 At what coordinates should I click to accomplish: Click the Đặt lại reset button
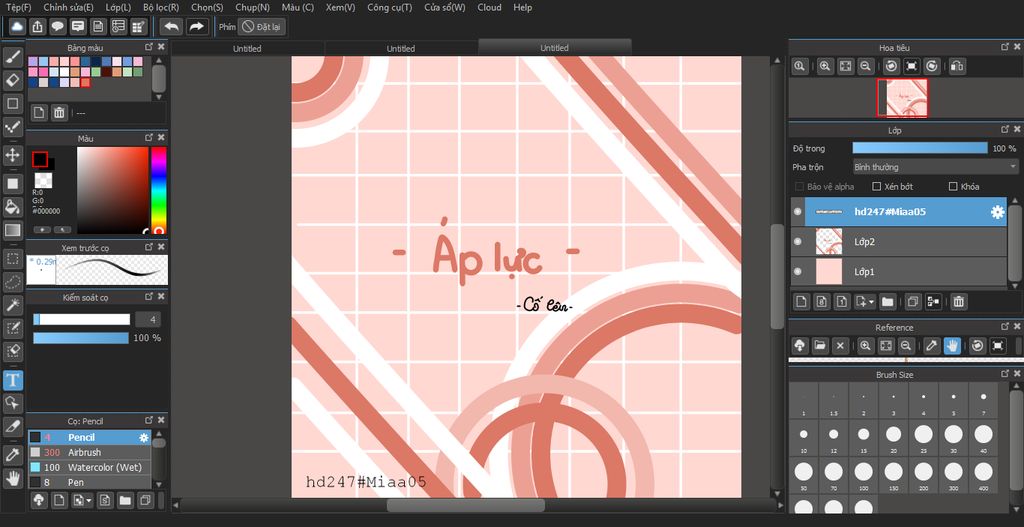pos(262,27)
